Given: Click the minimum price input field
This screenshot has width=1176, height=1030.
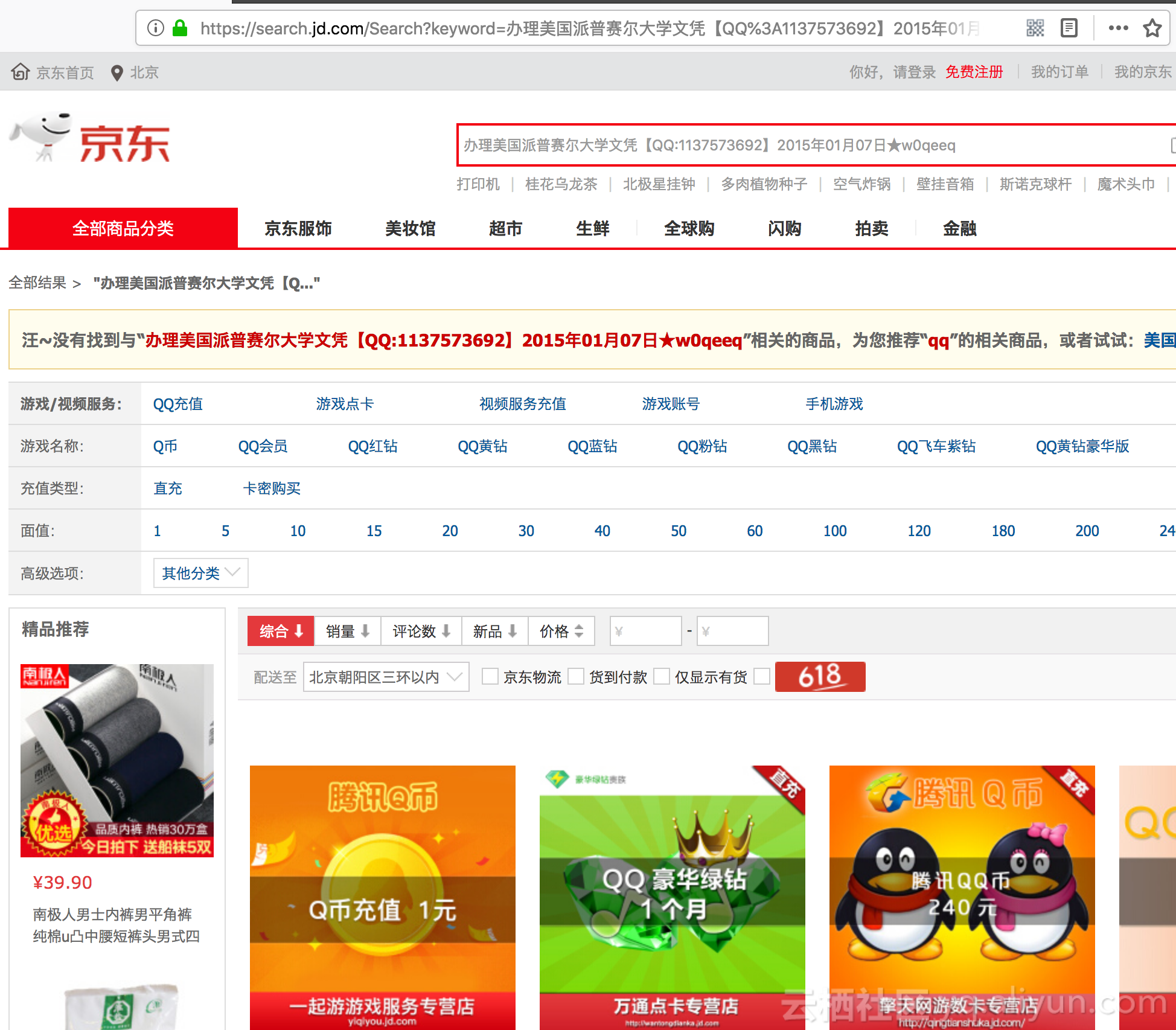Looking at the screenshot, I should (645, 632).
